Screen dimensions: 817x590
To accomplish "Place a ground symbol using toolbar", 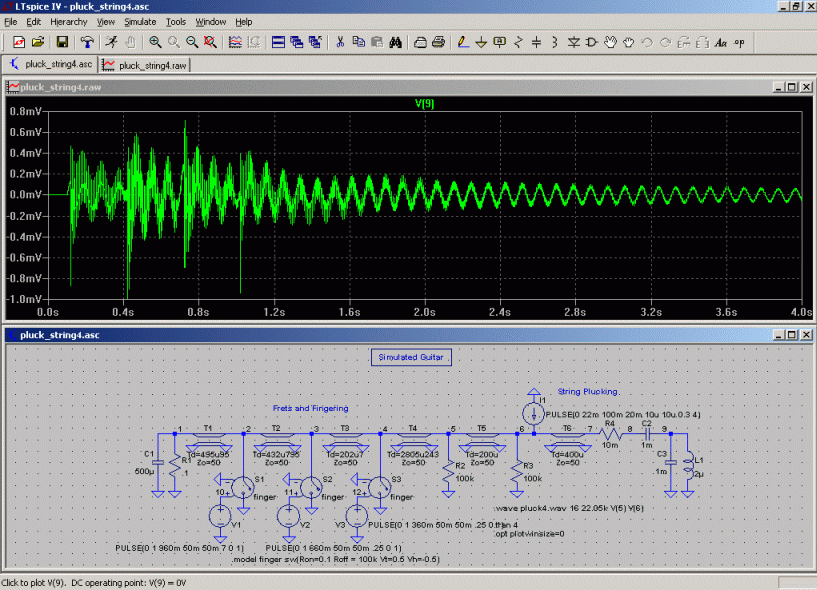I will pos(480,42).
